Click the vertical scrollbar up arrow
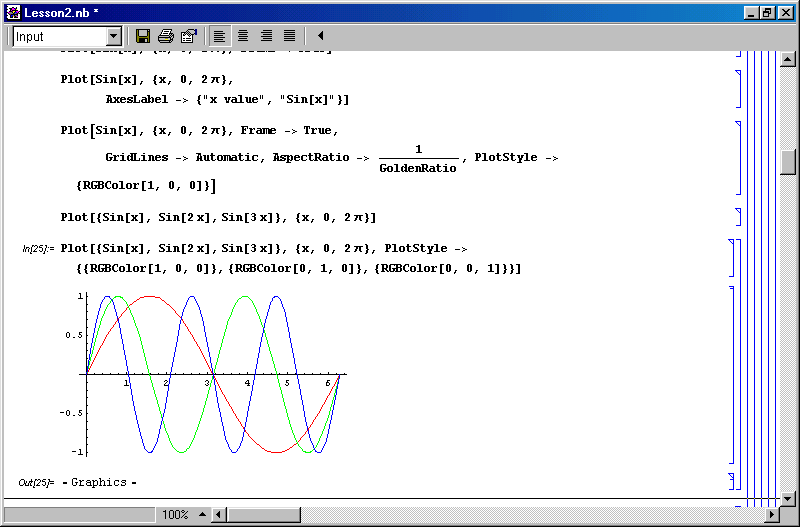The image size is (800, 527). click(x=788, y=60)
